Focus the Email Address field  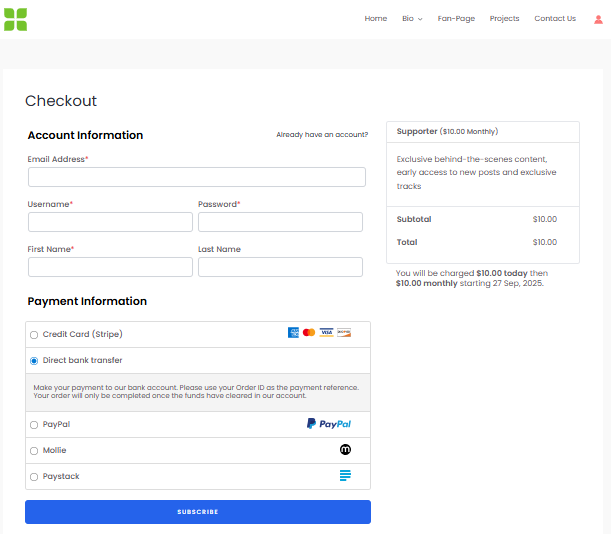197,177
